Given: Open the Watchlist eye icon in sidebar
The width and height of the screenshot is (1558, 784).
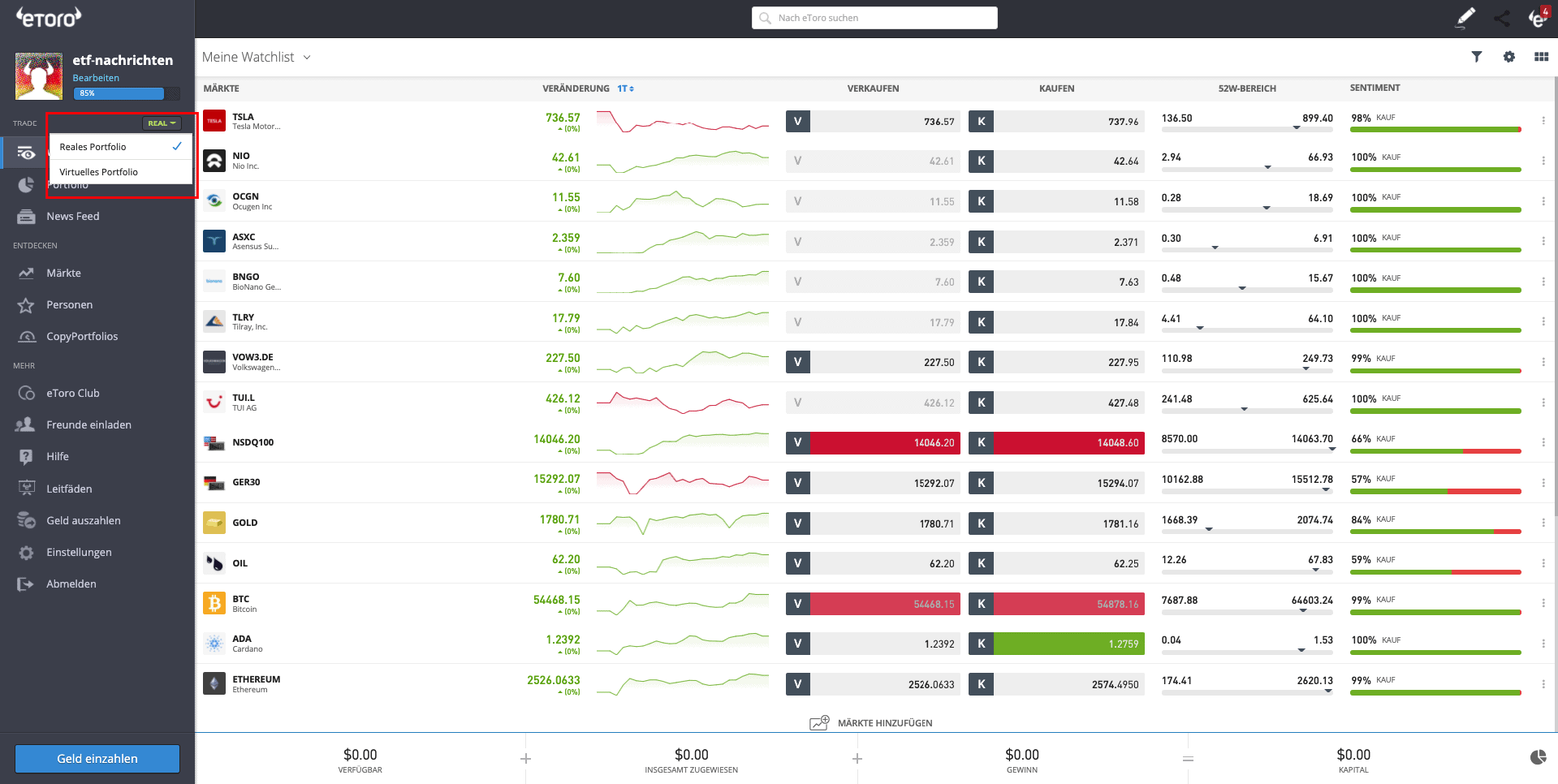Looking at the screenshot, I should pos(26,153).
